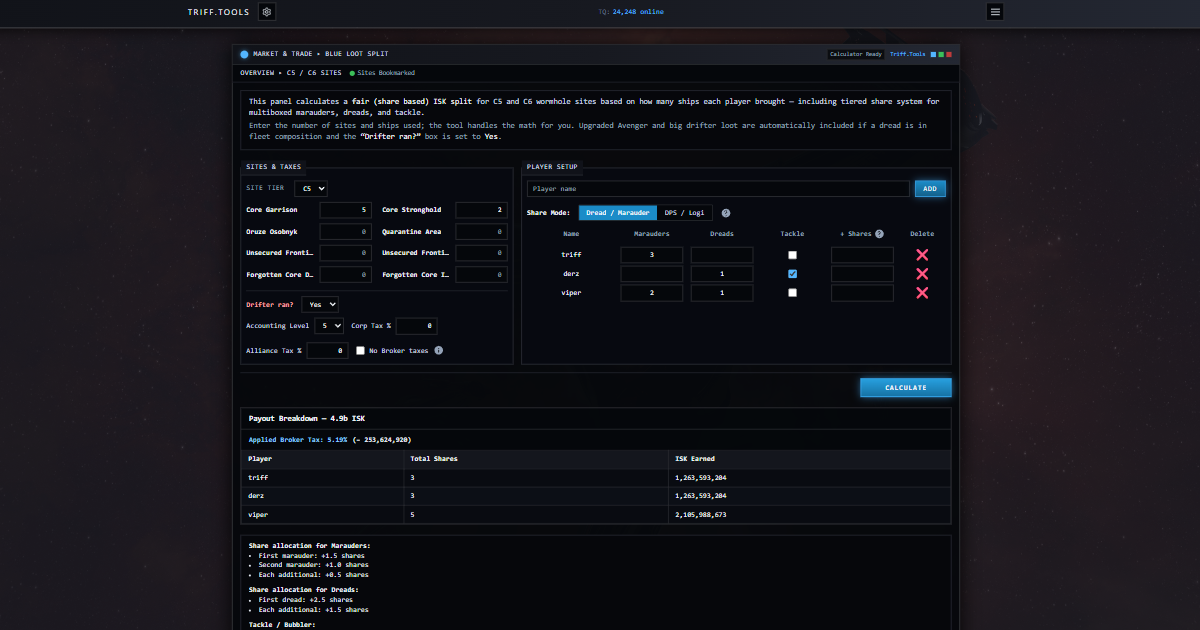Click the Forgotten Core D... count field

click(345, 275)
